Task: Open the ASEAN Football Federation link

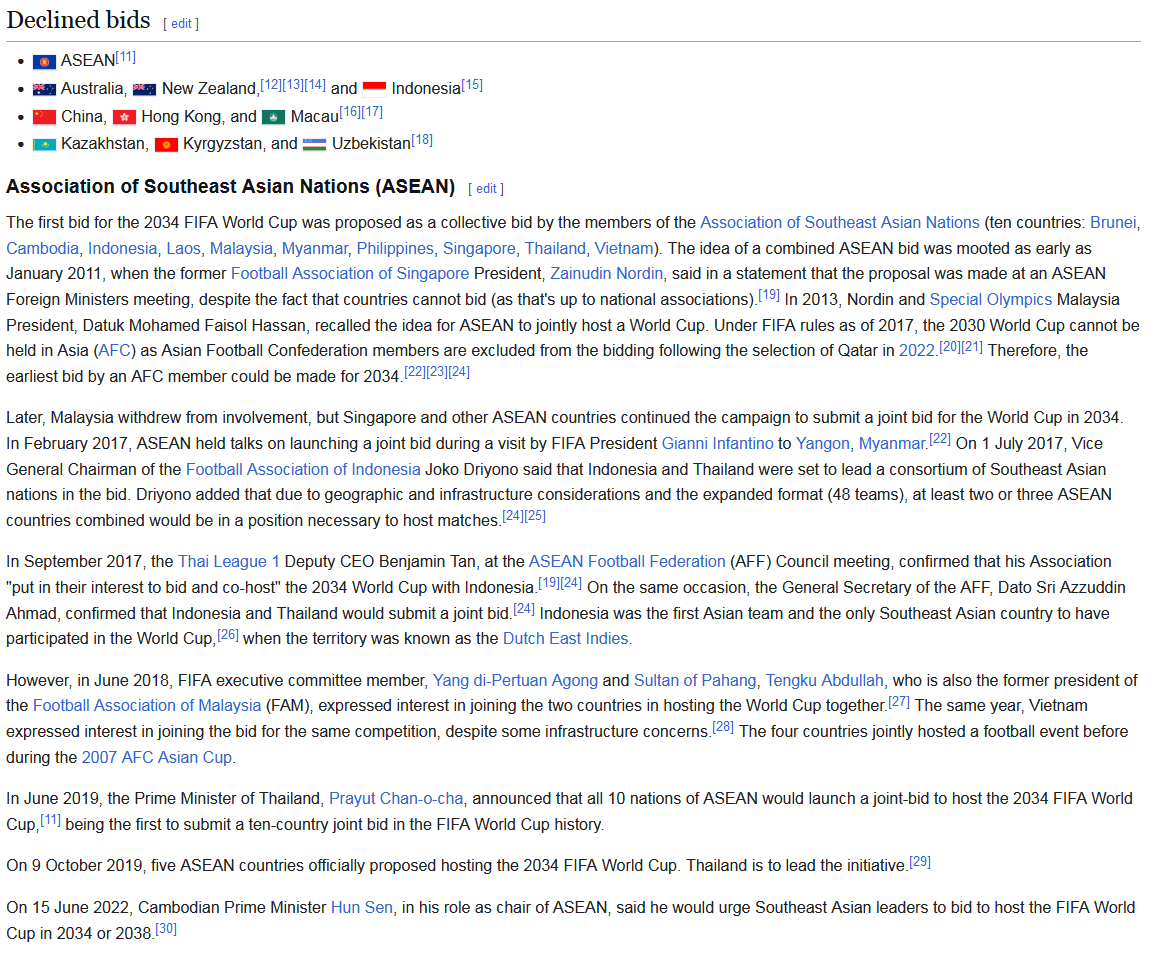Action: pyautogui.click(x=627, y=561)
